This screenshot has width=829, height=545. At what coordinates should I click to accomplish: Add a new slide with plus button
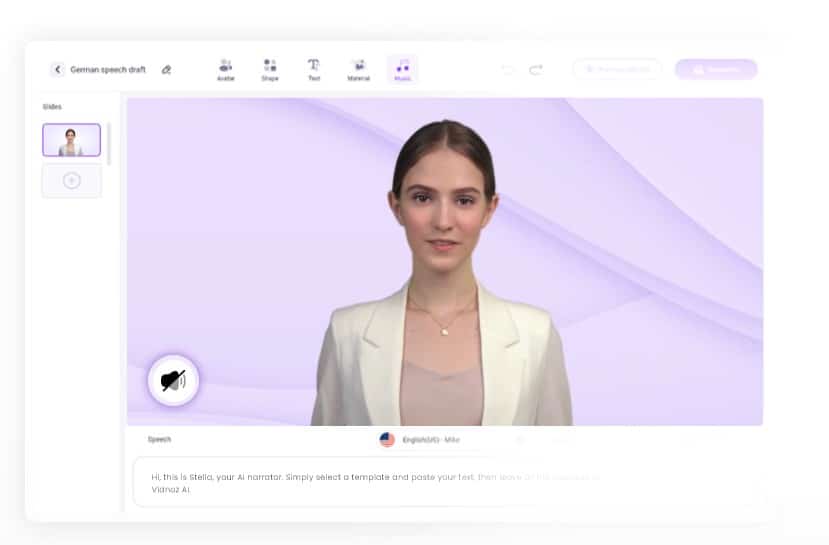pos(71,181)
